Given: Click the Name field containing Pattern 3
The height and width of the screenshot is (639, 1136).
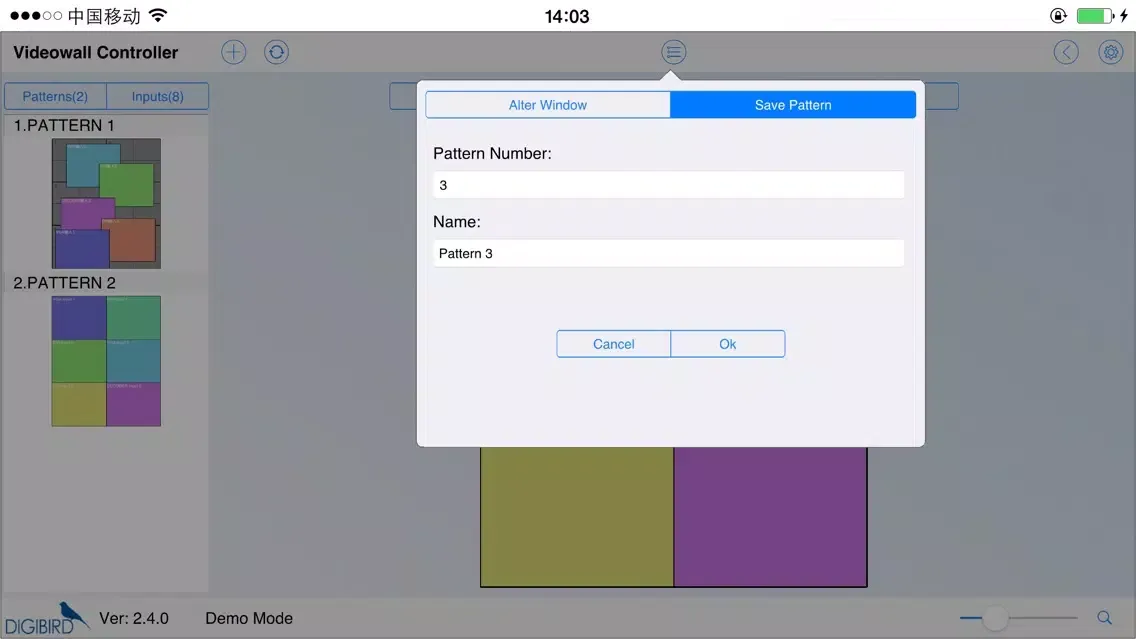Looking at the screenshot, I should point(667,253).
